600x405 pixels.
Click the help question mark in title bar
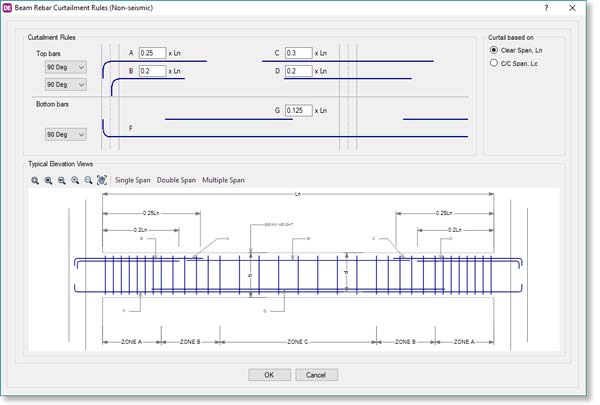[x=545, y=8]
